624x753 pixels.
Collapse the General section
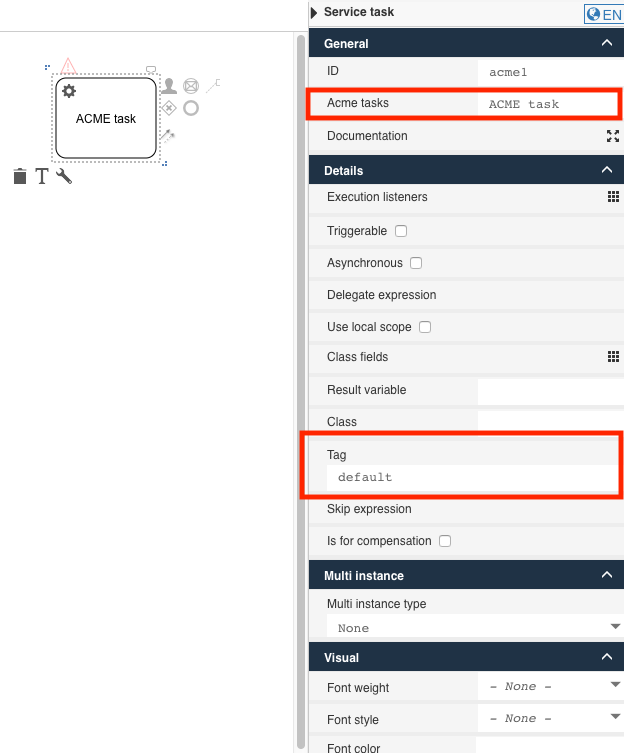(x=606, y=44)
